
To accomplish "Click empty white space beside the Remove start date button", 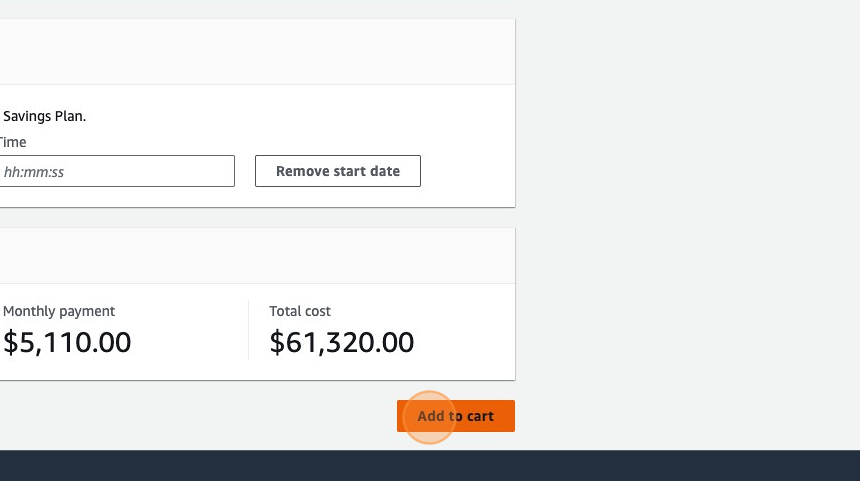I will pos(468,171).
